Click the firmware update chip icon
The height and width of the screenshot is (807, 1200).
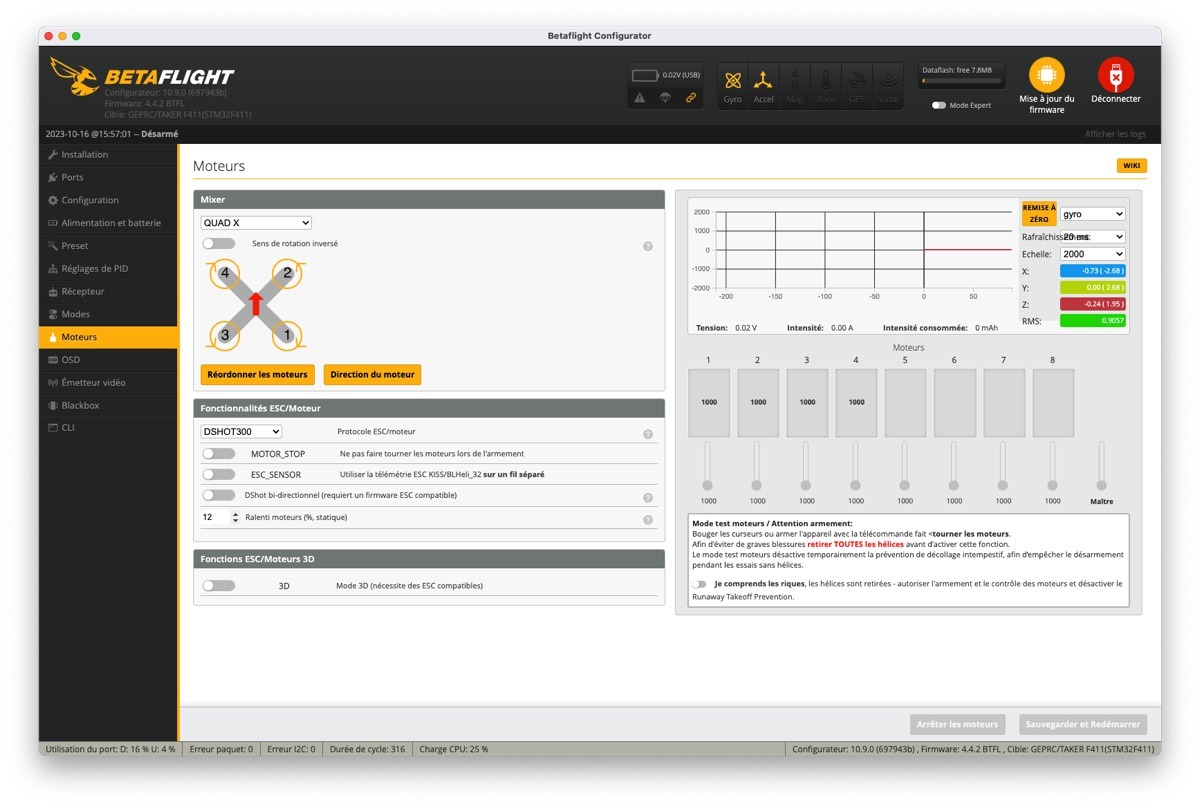(x=1047, y=75)
